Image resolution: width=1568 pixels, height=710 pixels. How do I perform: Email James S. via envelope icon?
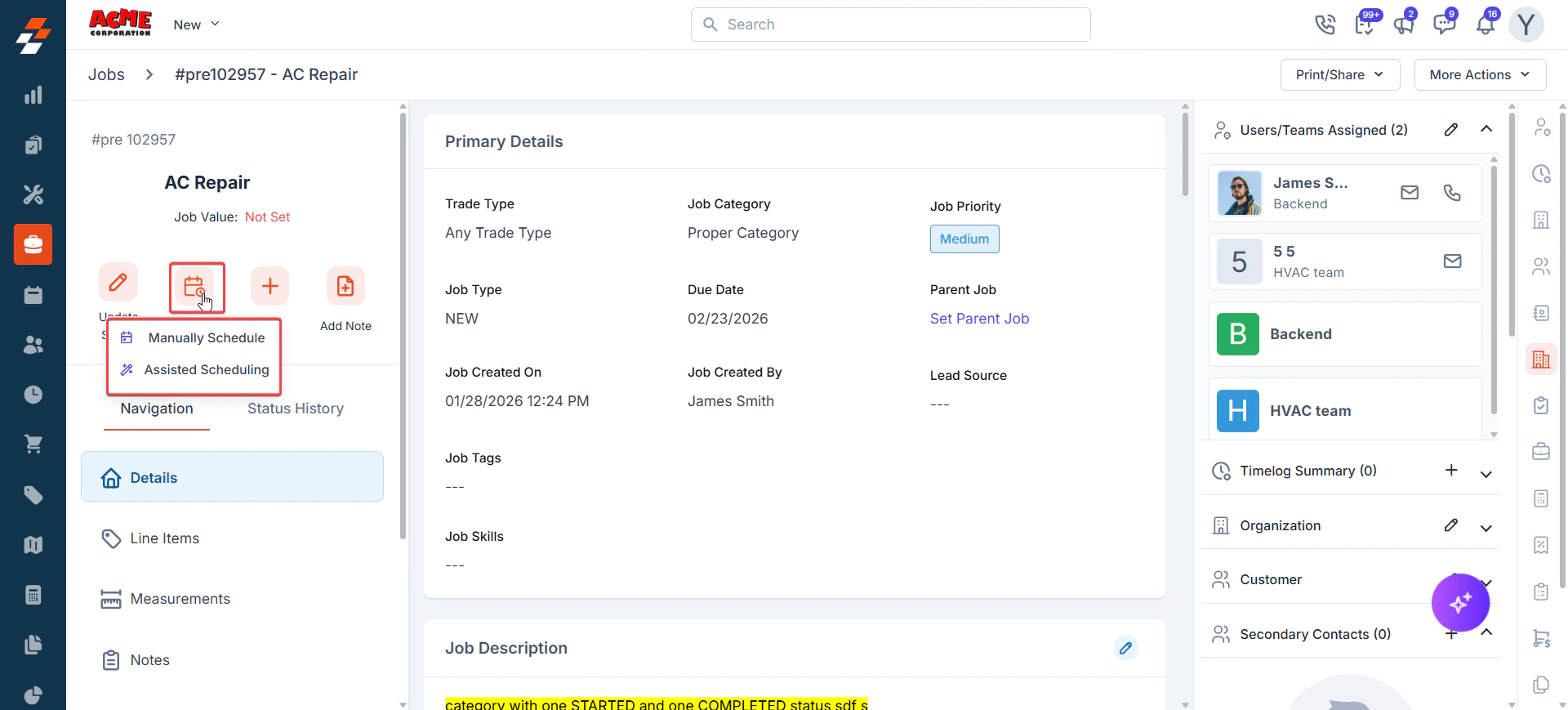(1410, 193)
